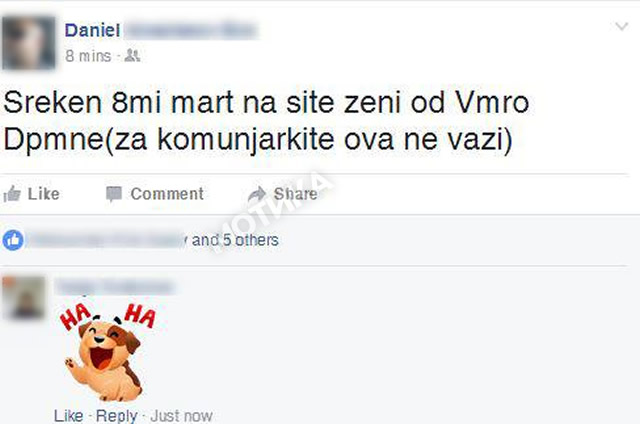Image resolution: width=640 pixels, height=424 pixels.
Task: Click the Like text button on the post
Action: pos(44,194)
